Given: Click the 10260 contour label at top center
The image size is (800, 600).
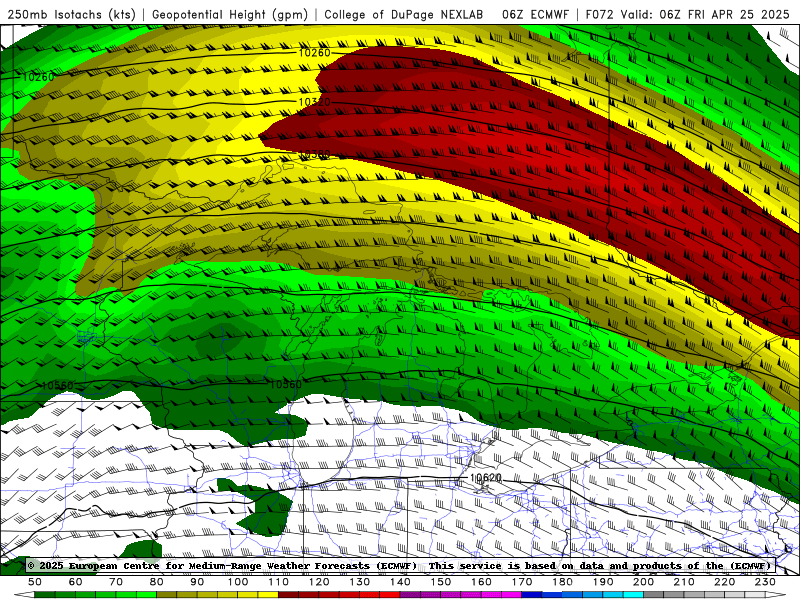Looking at the screenshot, I should tap(314, 53).
